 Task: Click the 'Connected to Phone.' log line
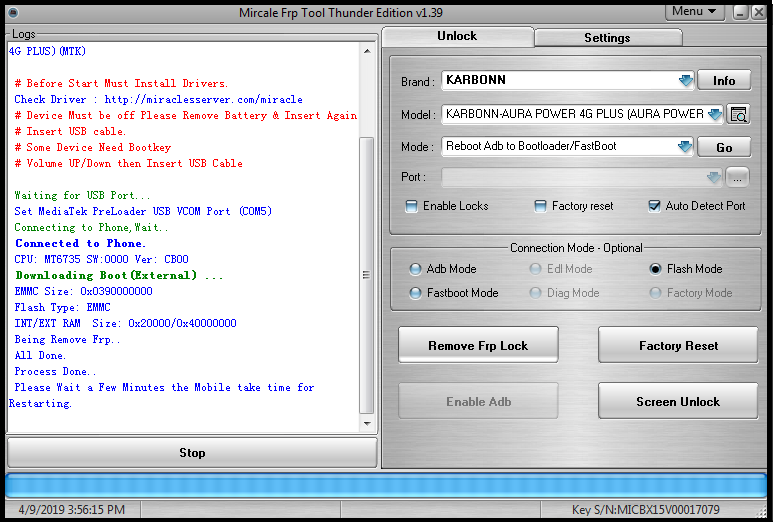[80, 243]
